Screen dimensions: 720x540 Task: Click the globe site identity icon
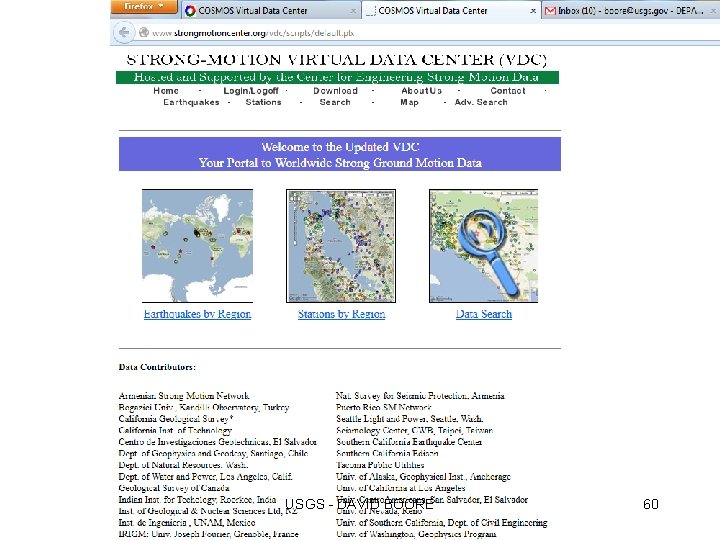[144, 33]
